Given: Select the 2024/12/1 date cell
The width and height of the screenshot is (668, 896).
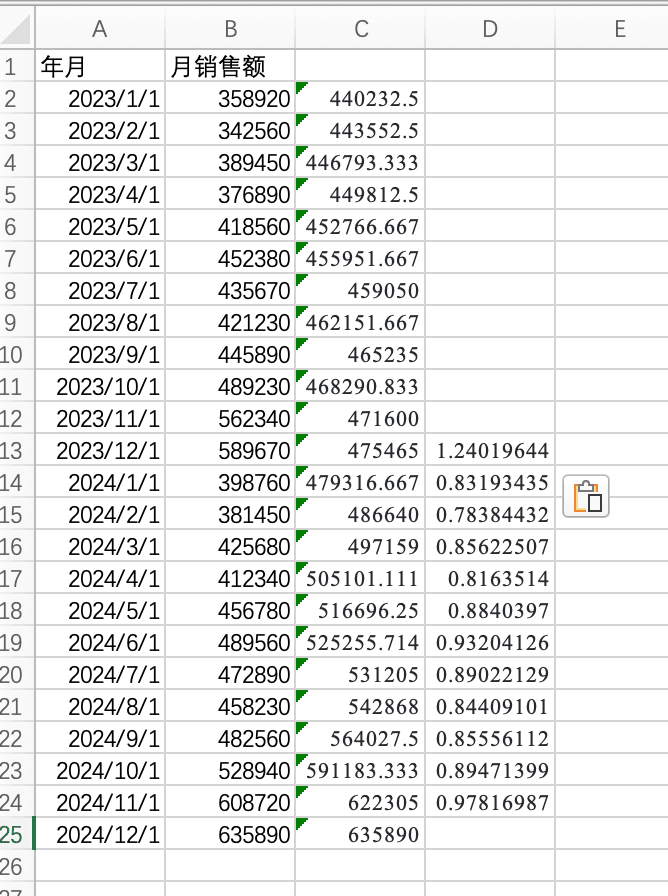Looking at the screenshot, I should (x=99, y=835).
